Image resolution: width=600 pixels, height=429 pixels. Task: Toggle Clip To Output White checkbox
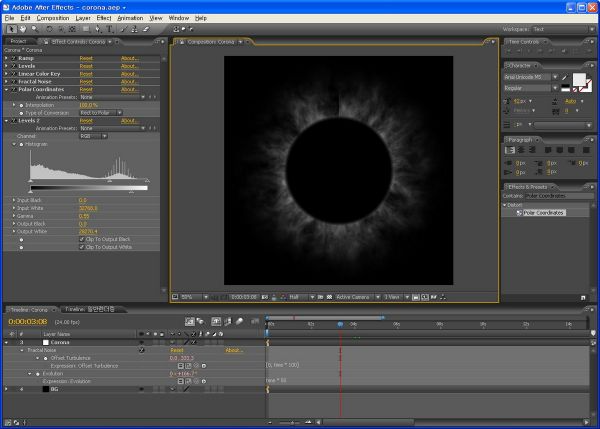click(82, 247)
